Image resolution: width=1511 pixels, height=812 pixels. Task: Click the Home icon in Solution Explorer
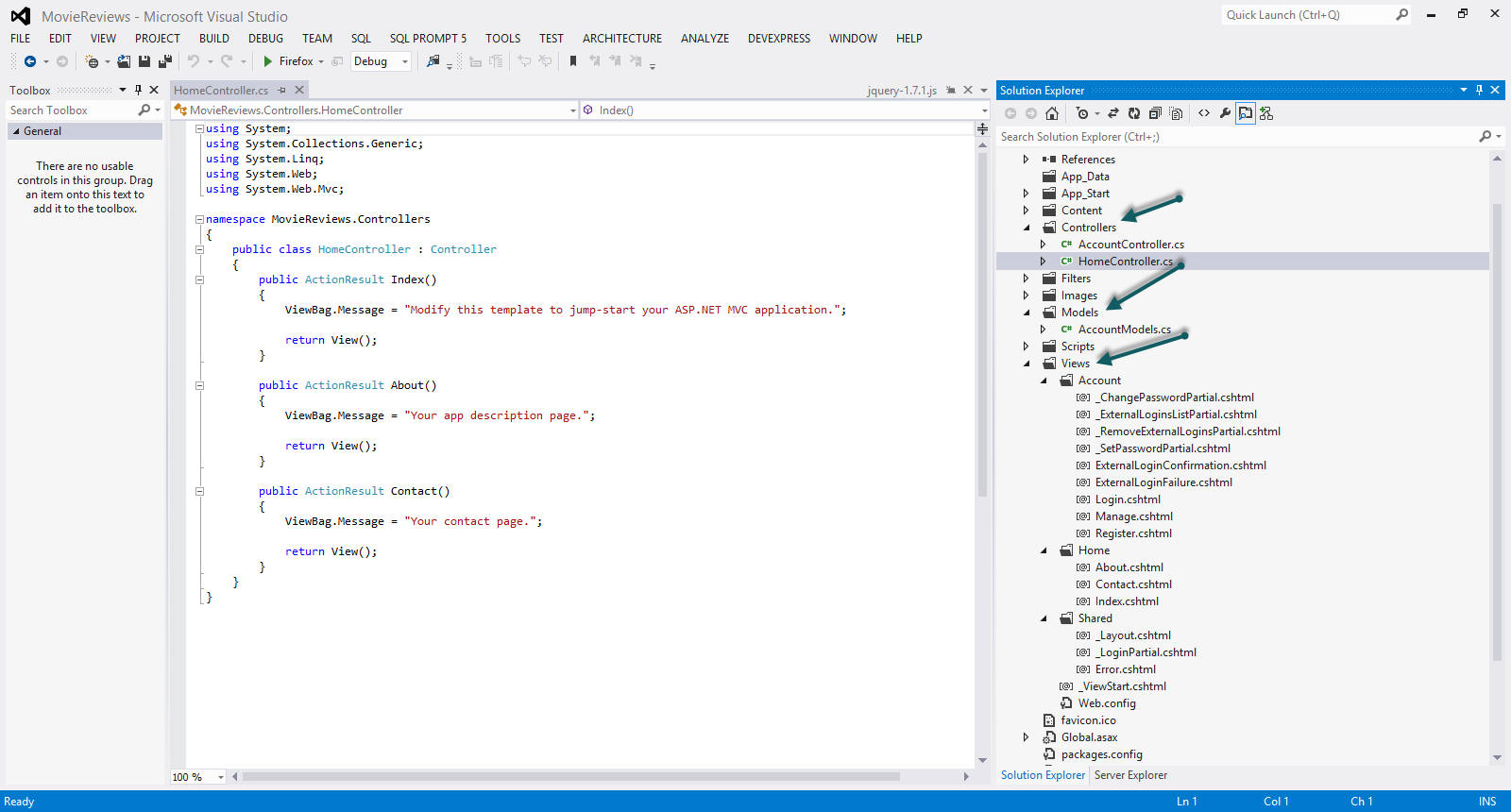[1052, 113]
